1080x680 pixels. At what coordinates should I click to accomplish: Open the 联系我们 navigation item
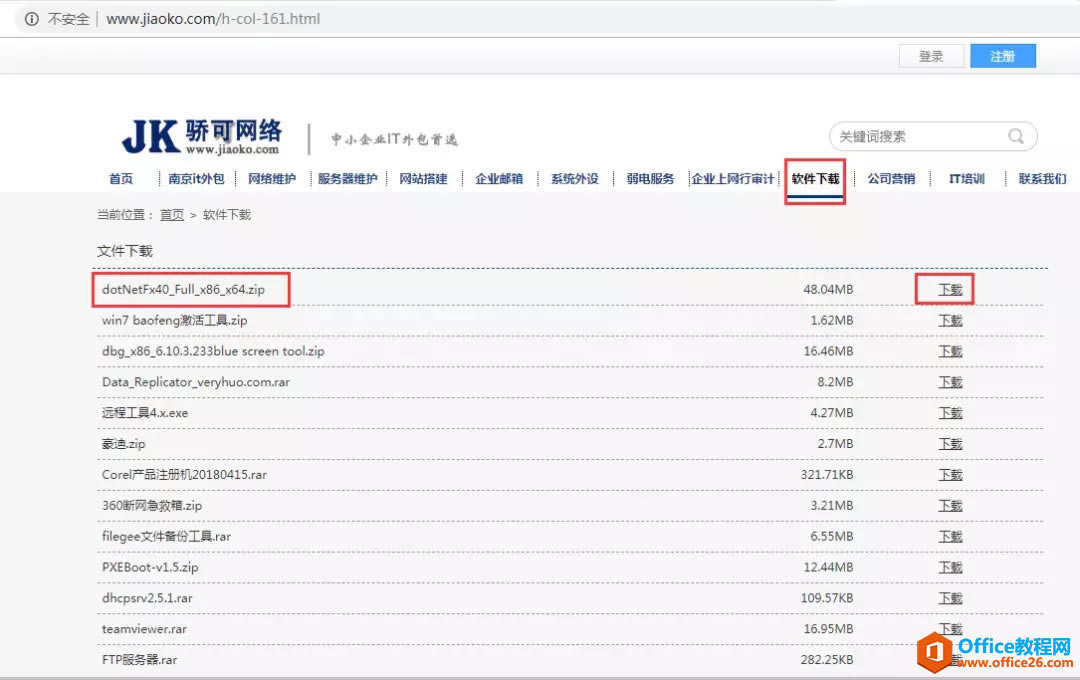1042,179
